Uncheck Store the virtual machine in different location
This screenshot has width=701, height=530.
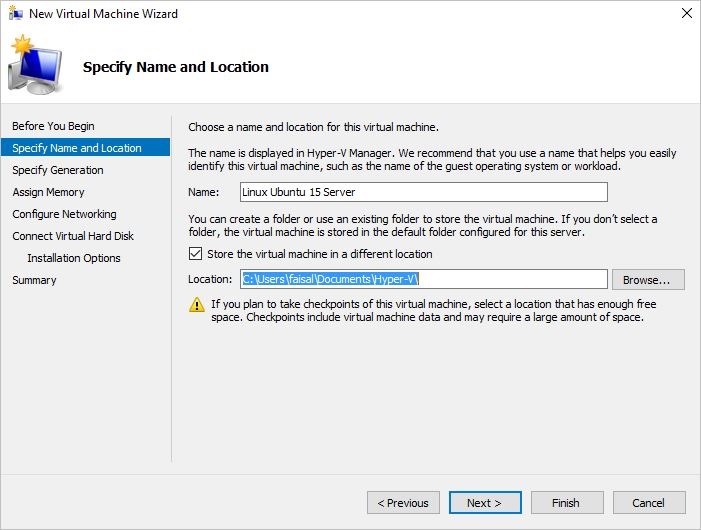pyautogui.click(x=195, y=254)
